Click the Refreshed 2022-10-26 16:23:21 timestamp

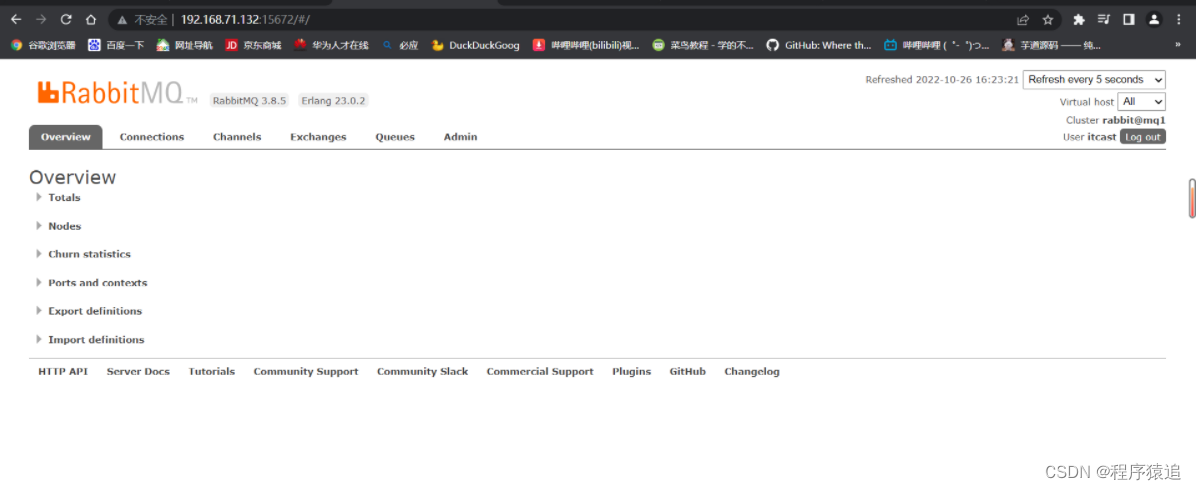[x=942, y=79]
